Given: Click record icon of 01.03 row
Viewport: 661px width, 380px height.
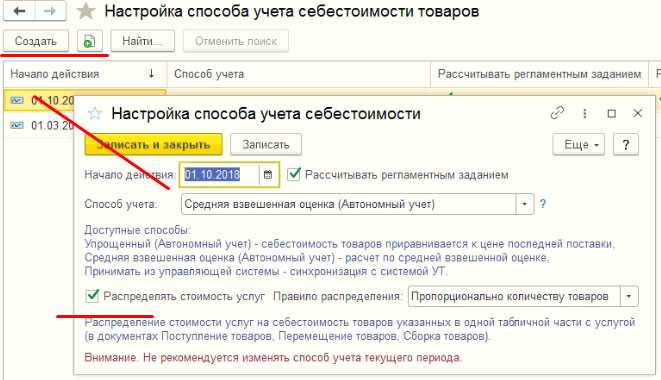Looking at the screenshot, I should [17, 125].
